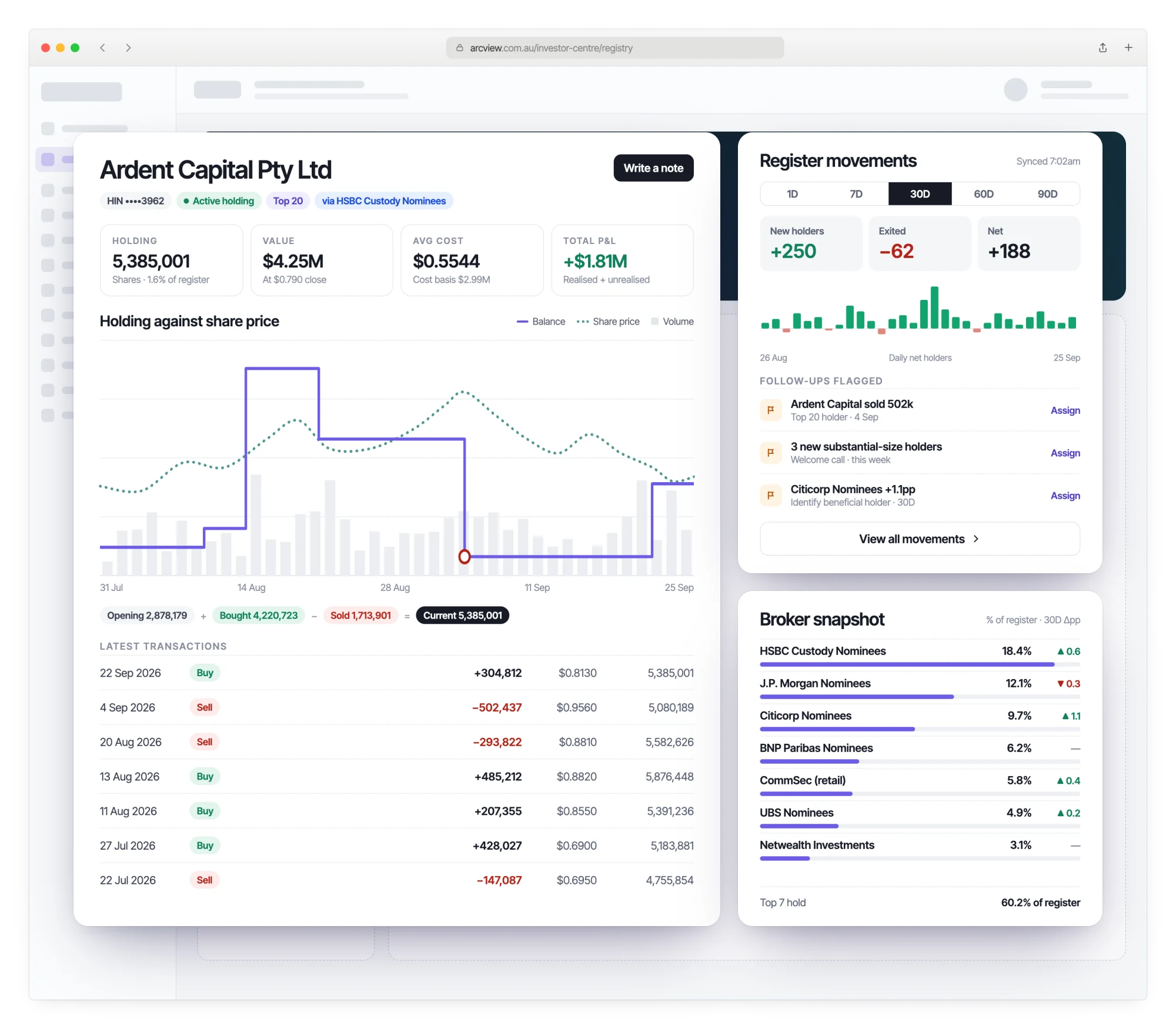This screenshot has height=1029, width=1176.
Task: Select the 1D period tab
Action: (x=792, y=194)
